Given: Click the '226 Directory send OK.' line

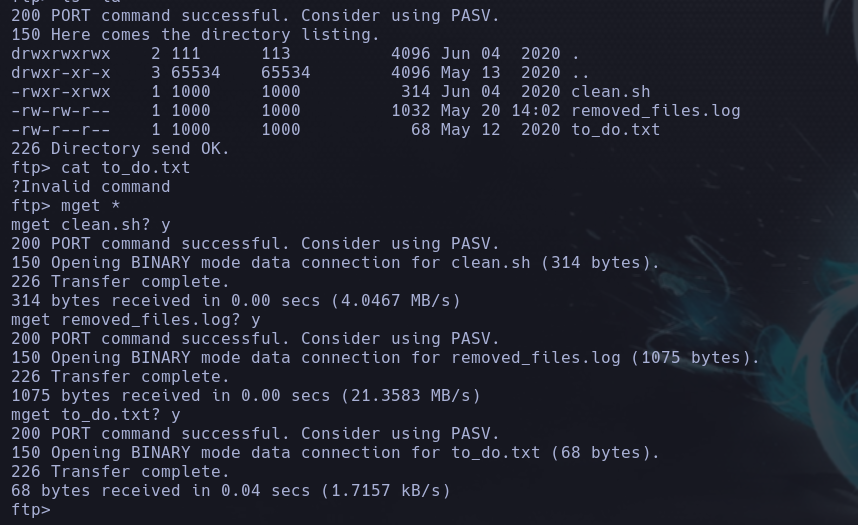Looking at the screenshot, I should coord(120,148).
